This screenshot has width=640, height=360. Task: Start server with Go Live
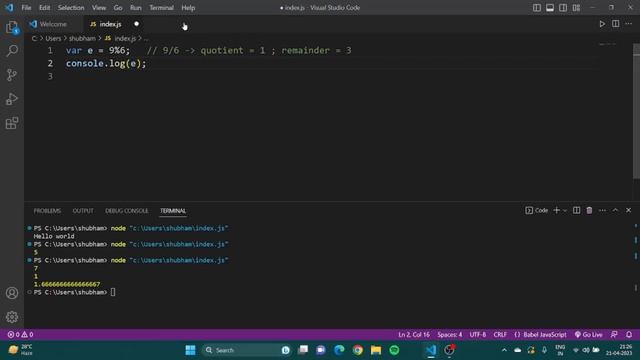(589, 335)
